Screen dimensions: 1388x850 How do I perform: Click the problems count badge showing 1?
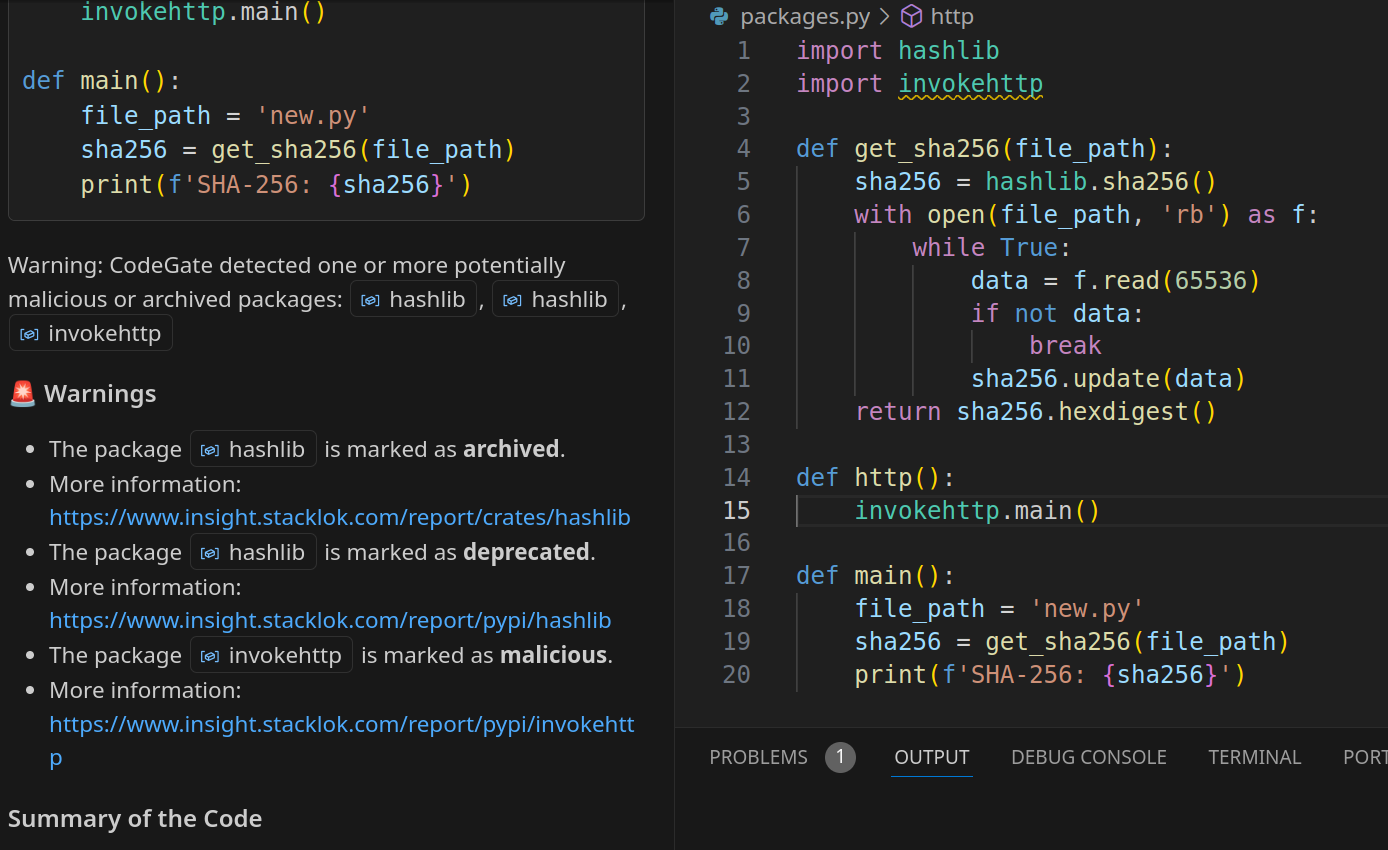pyautogui.click(x=840, y=757)
